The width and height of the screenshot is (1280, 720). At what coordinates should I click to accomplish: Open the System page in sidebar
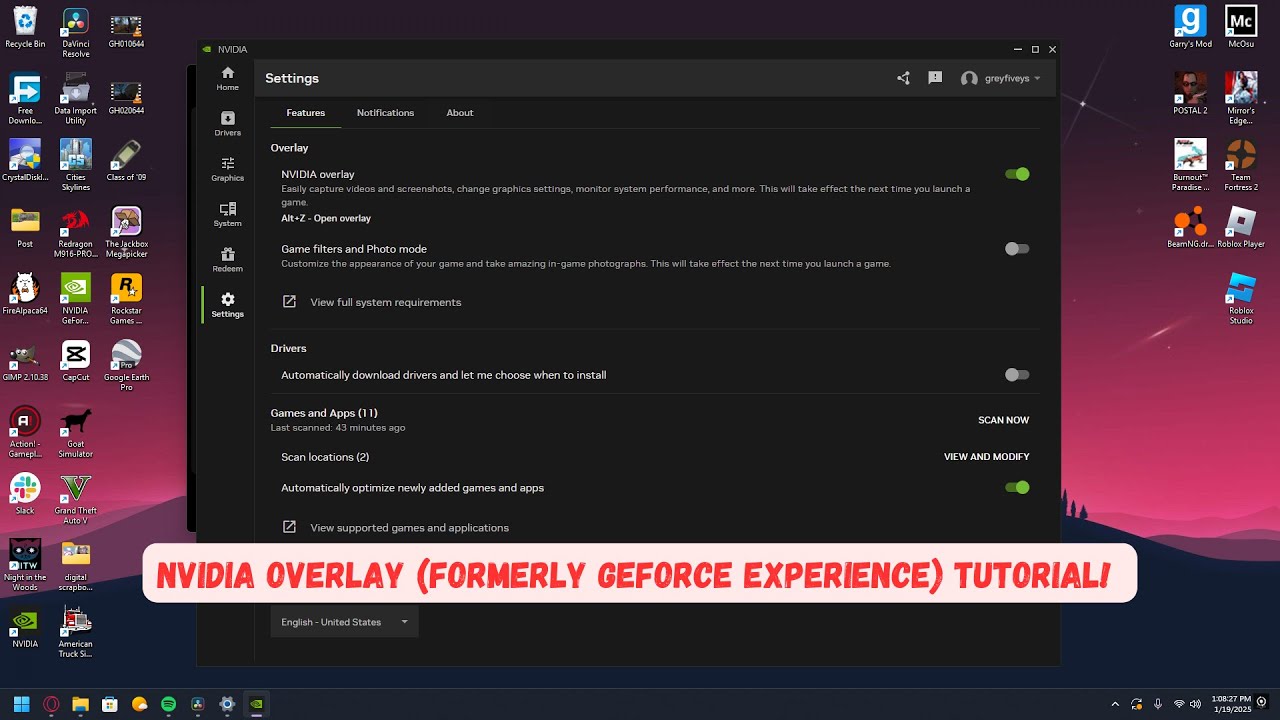coord(227,214)
